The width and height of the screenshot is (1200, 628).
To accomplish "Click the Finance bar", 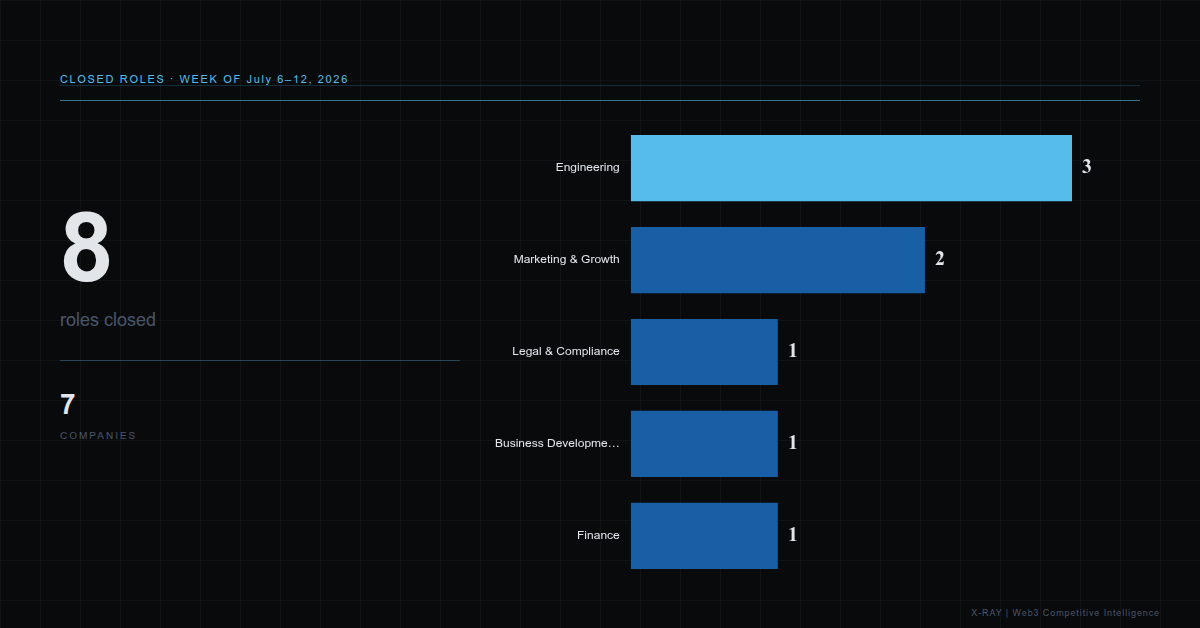I will click(704, 536).
